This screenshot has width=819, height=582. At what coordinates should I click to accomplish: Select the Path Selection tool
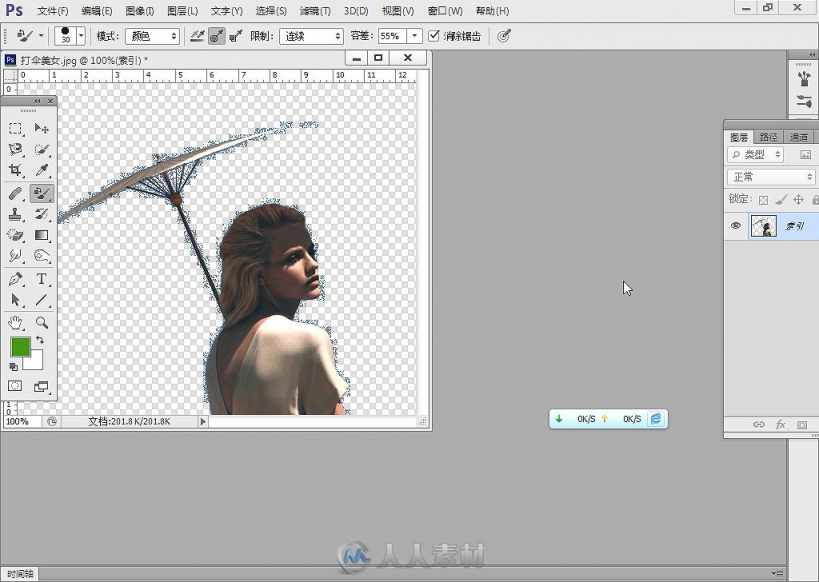click(x=15, y=300)
